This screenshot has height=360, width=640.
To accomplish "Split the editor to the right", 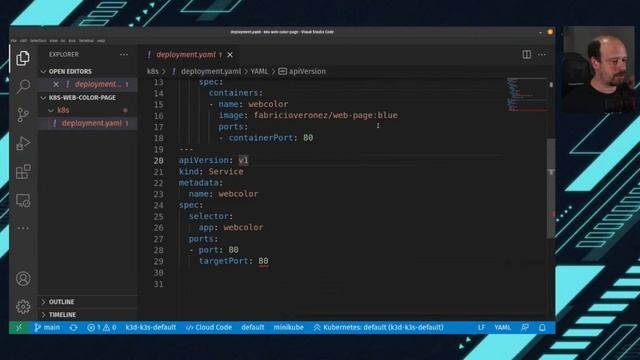I will point(527,54).
